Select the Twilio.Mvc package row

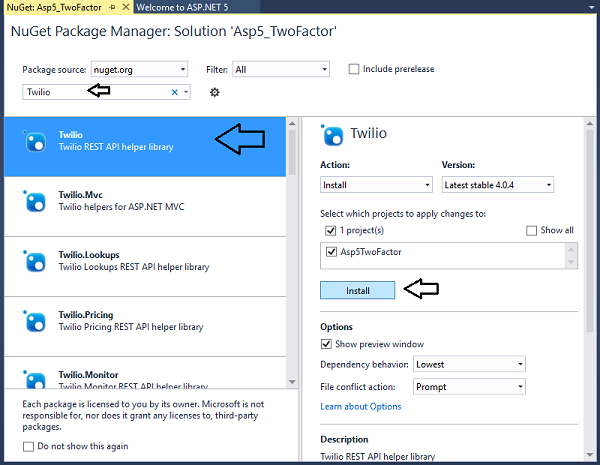tap(145, 207)
